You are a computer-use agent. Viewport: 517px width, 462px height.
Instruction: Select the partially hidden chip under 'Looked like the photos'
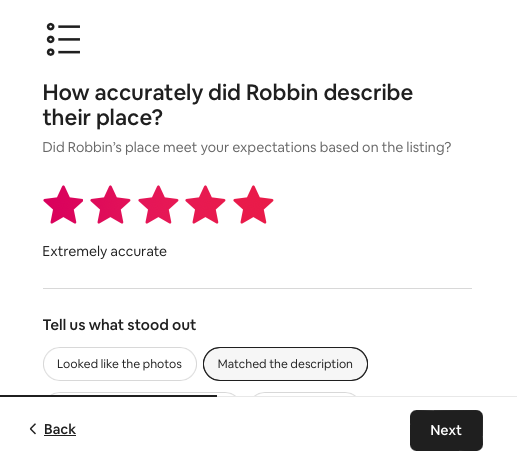(143, 394)
